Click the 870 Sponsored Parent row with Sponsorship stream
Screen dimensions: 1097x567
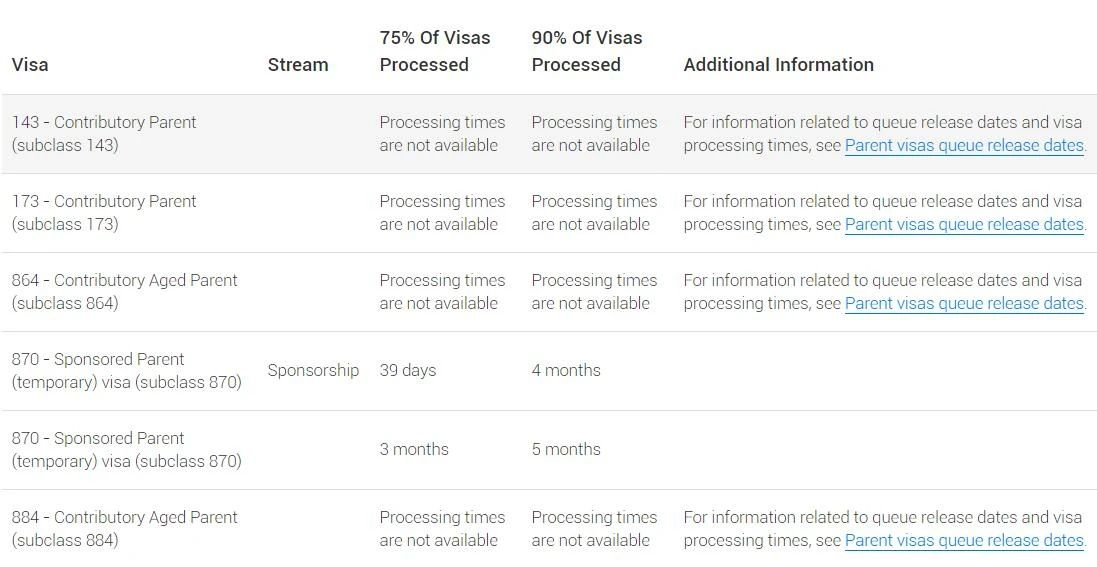127,370
